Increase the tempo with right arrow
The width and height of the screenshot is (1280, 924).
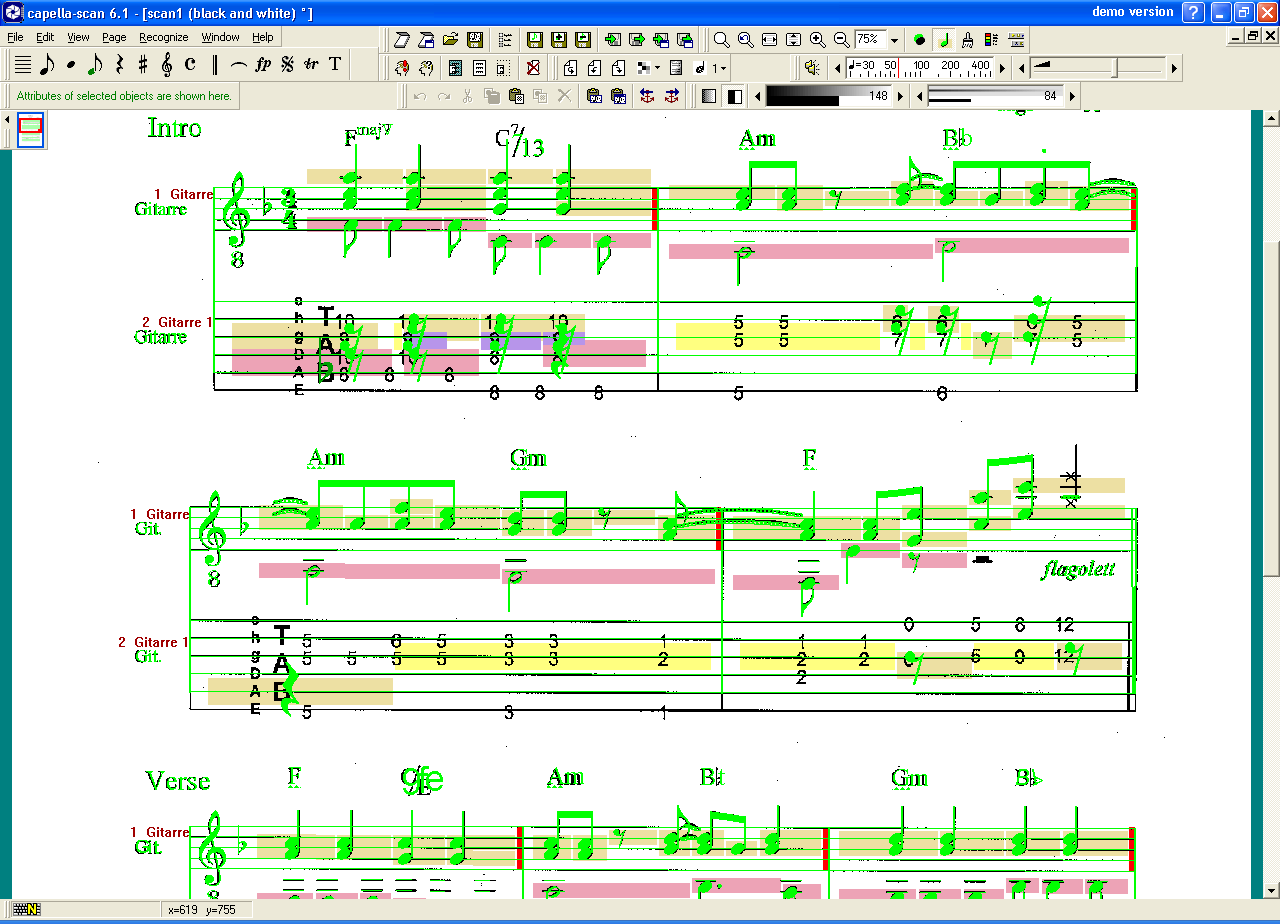coord(1002,68)
